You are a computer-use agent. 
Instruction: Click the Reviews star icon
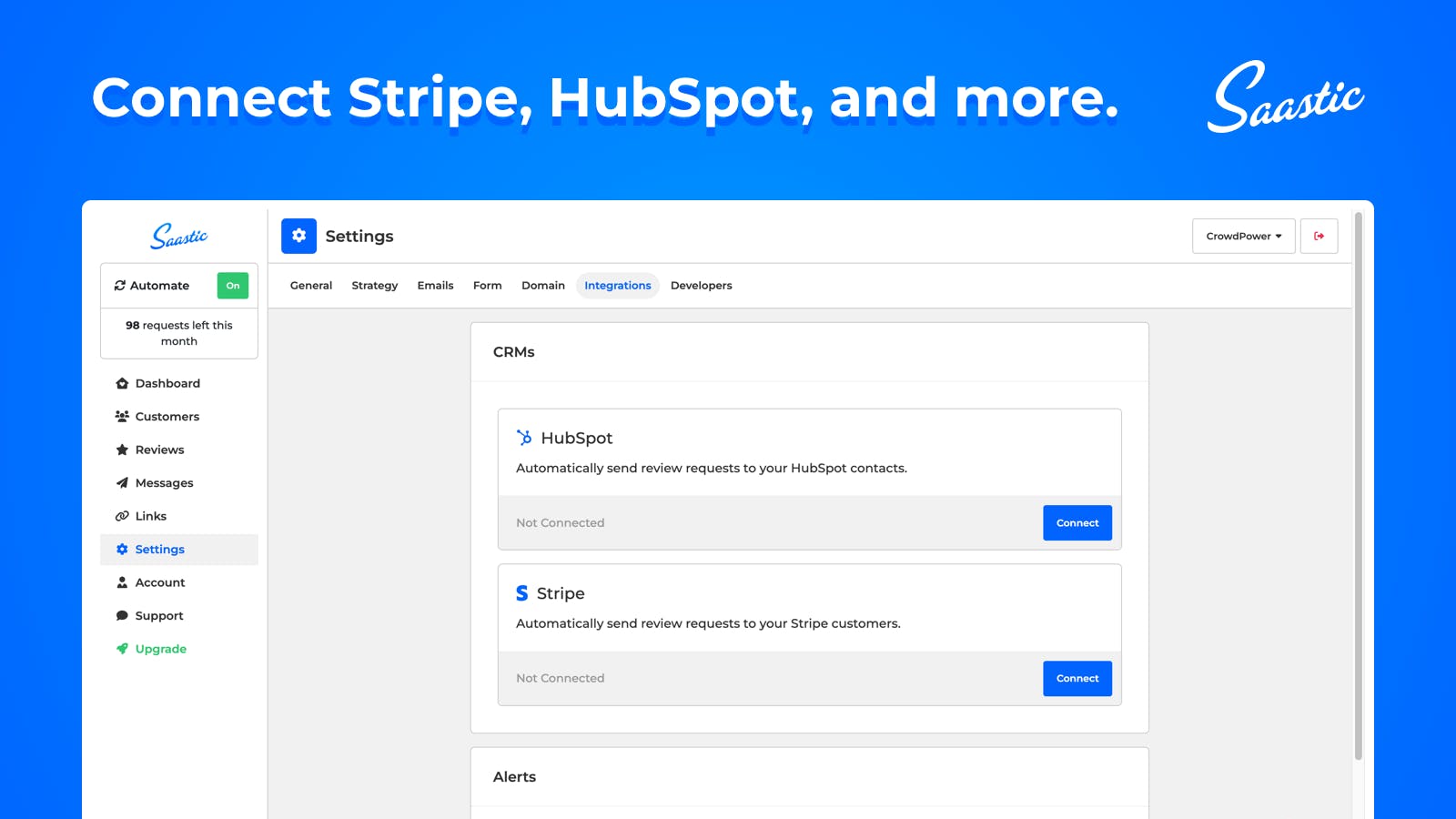122,450
